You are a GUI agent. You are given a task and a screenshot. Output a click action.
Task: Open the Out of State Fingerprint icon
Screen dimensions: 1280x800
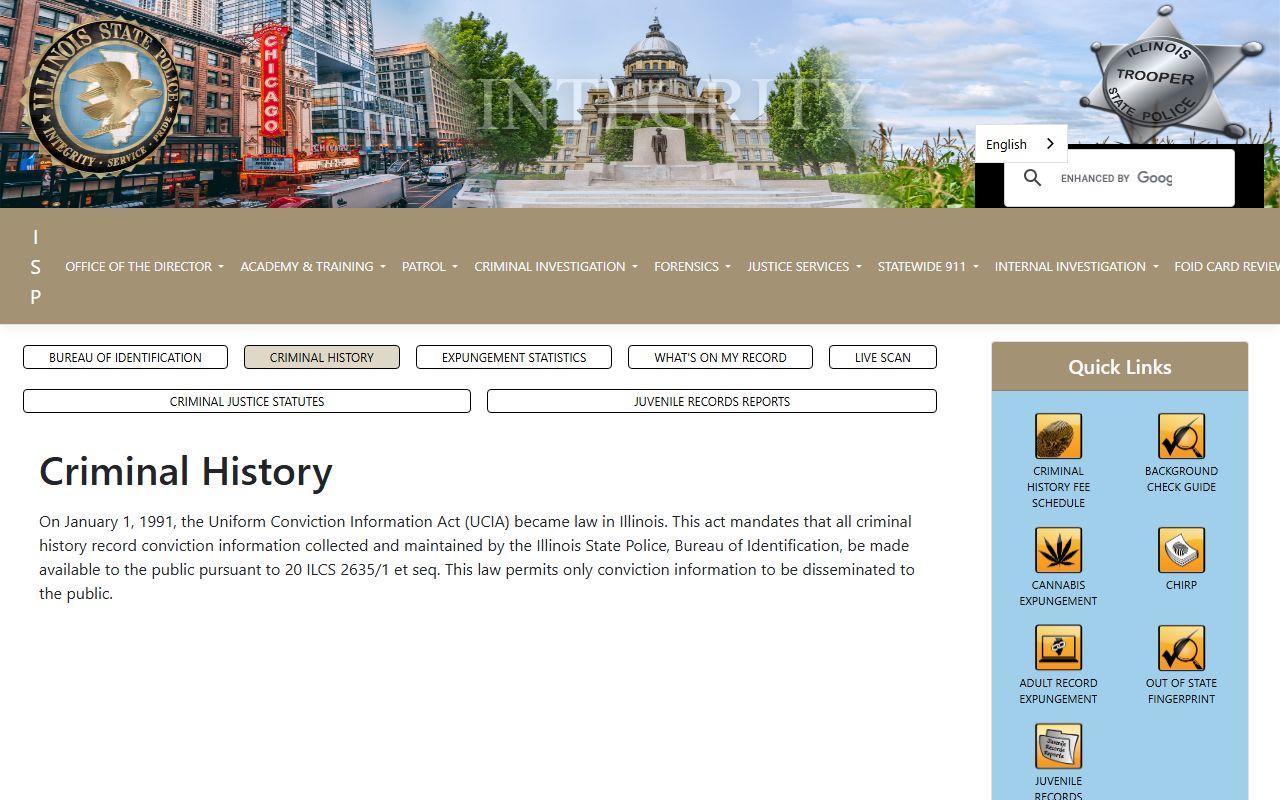(1181, 649)
